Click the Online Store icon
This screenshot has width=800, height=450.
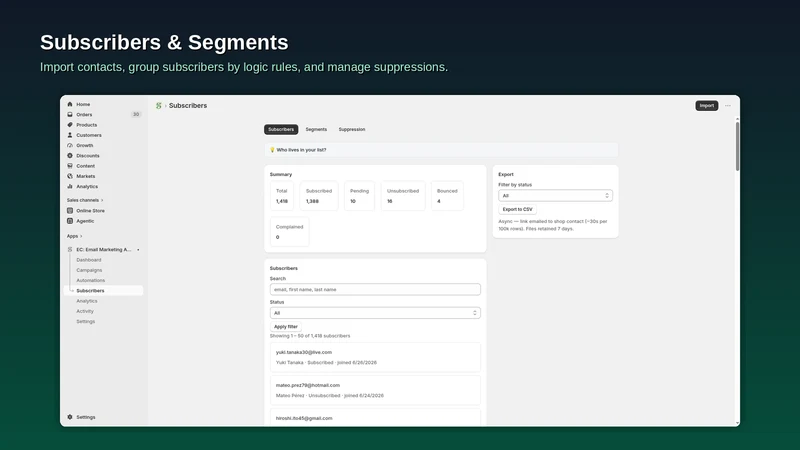pyautogui.click(x=70, y=211)
